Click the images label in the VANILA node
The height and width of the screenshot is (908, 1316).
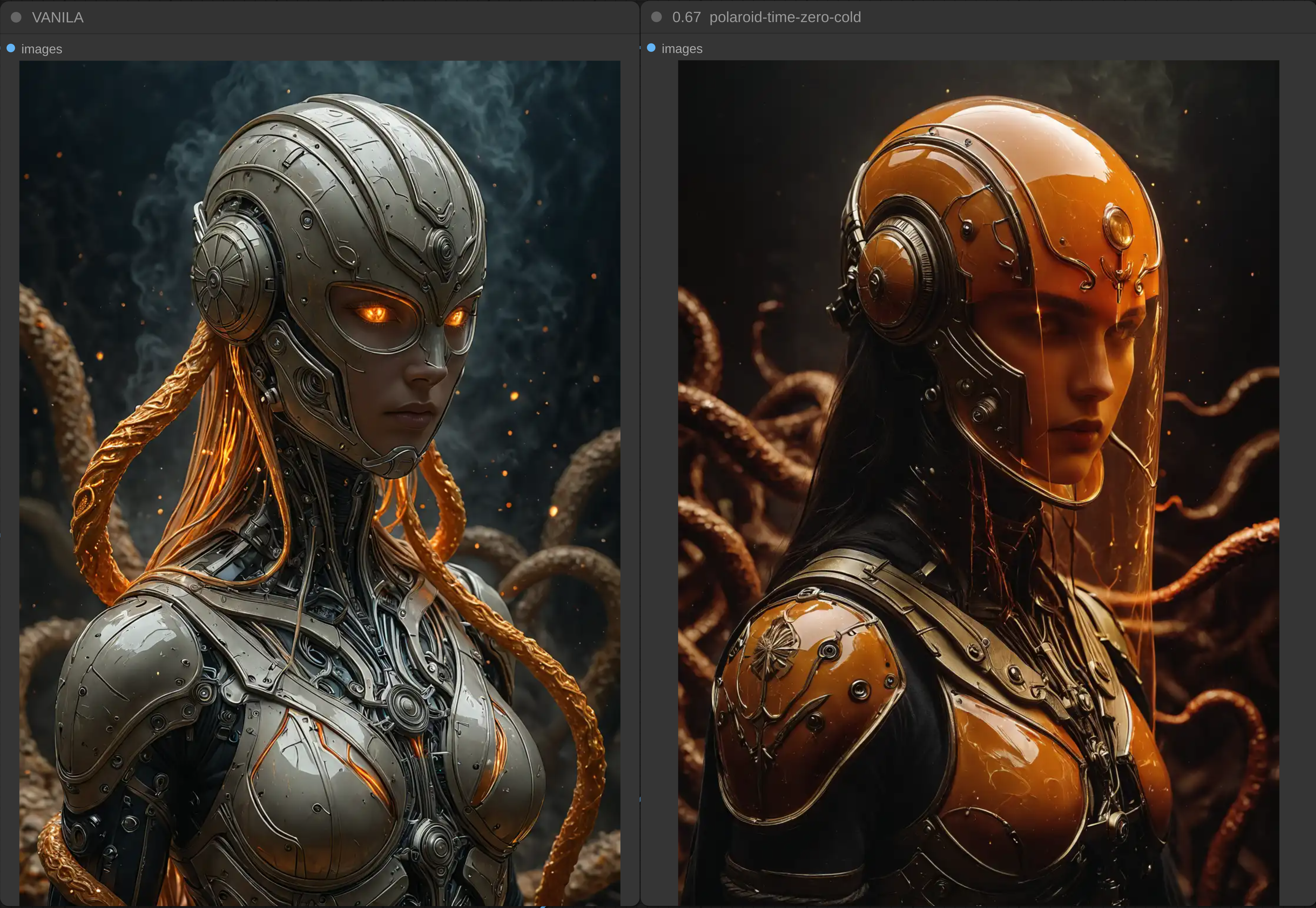coord(41,49)
